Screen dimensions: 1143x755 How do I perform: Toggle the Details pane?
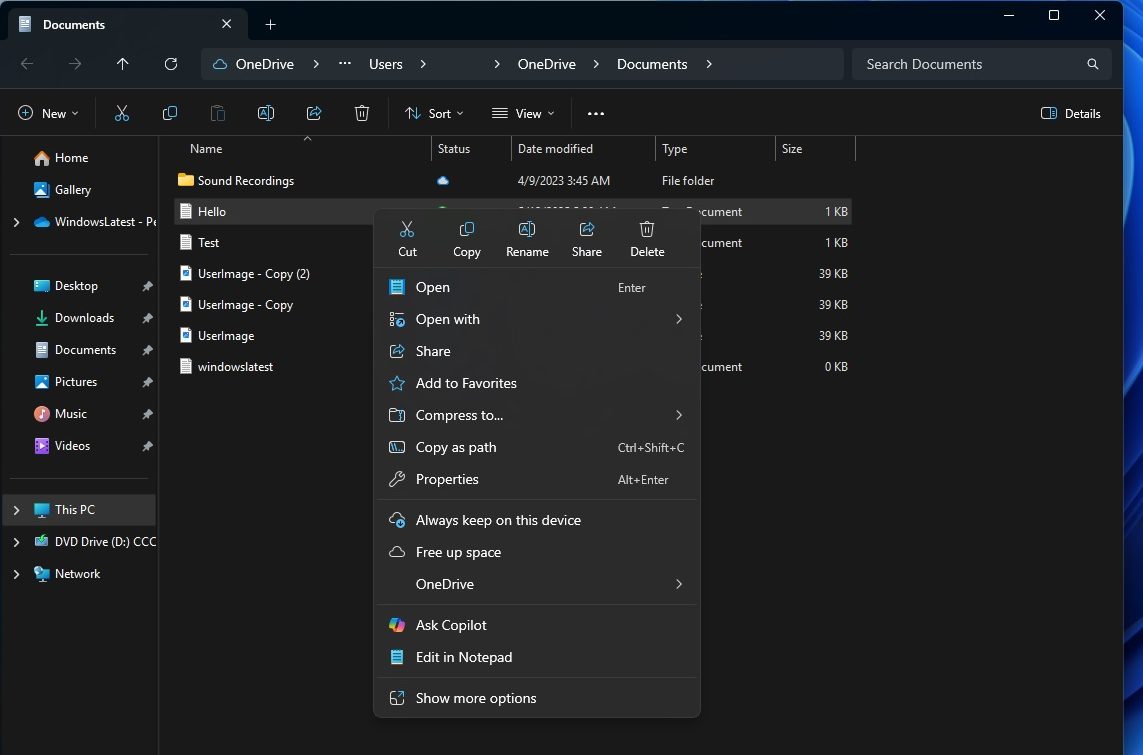click(x=1071, y=113)
